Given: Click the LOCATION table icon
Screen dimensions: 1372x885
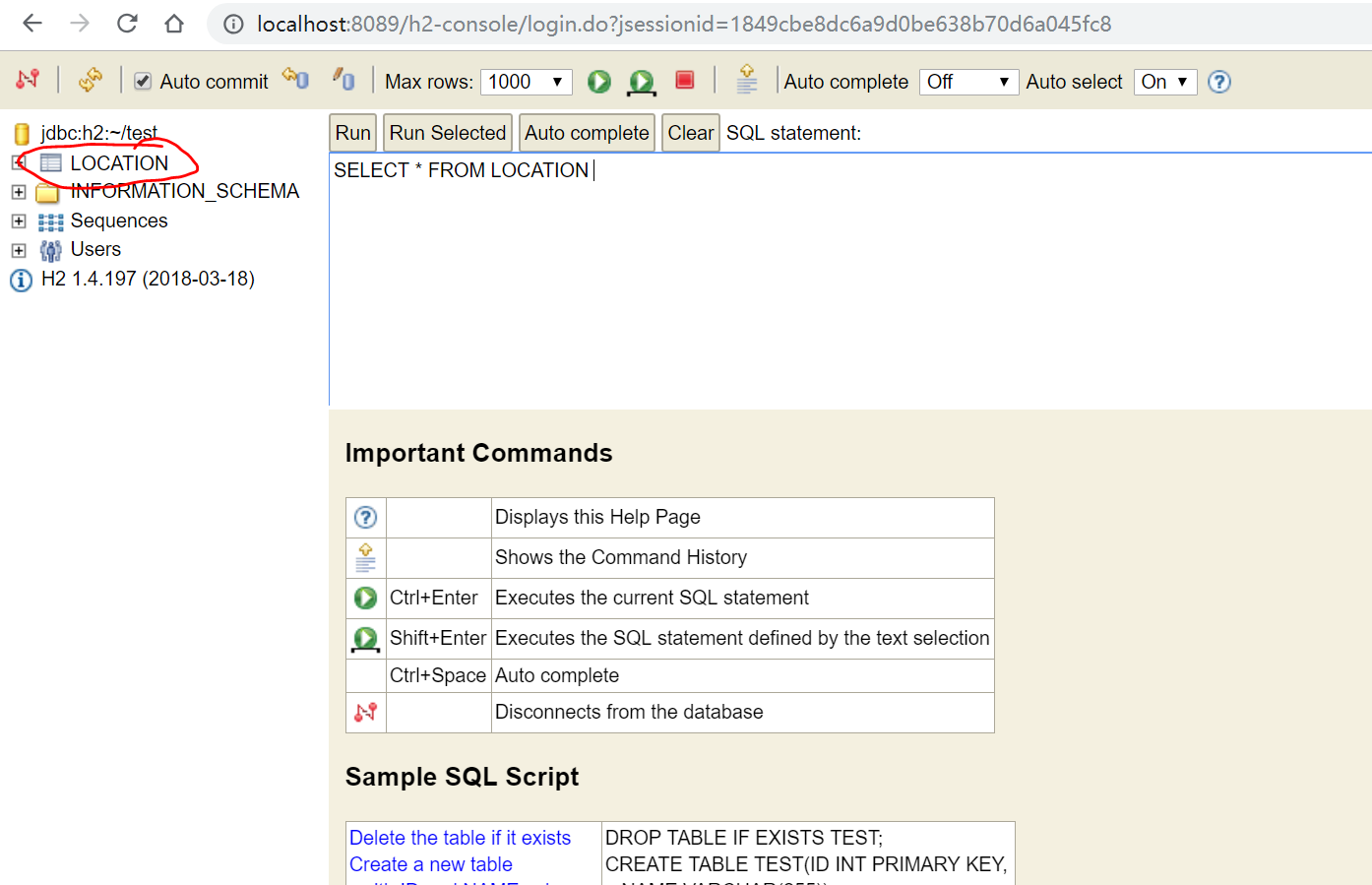Looking at the screenshot, I should [x=50, y=163].
